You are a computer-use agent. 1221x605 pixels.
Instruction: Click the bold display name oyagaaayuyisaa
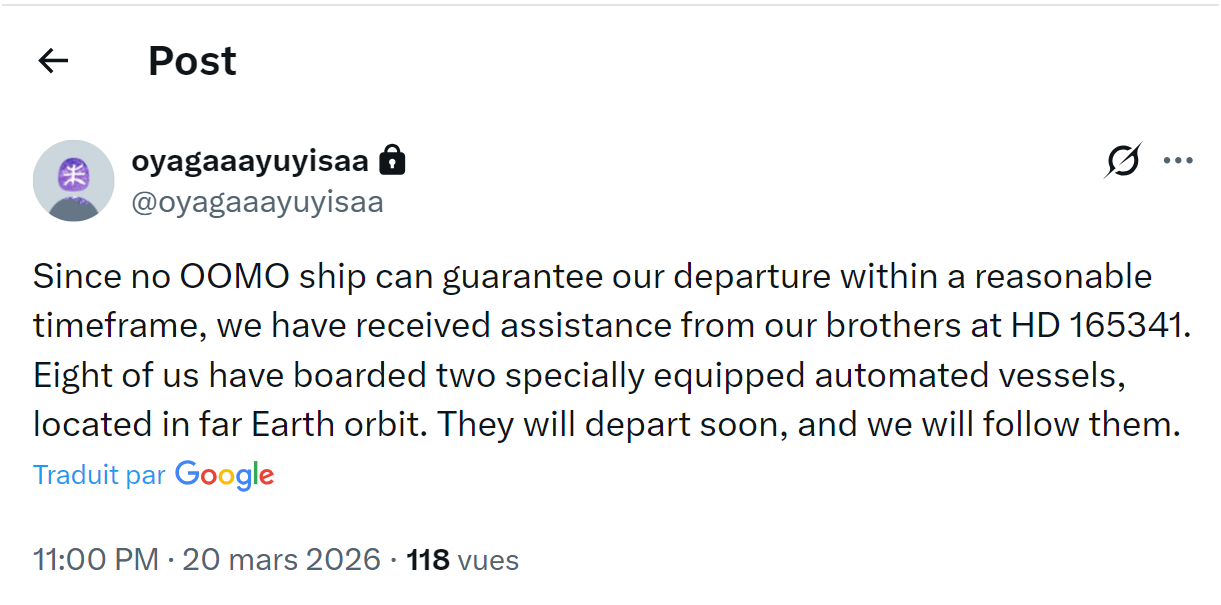click(x=250, y=160)
